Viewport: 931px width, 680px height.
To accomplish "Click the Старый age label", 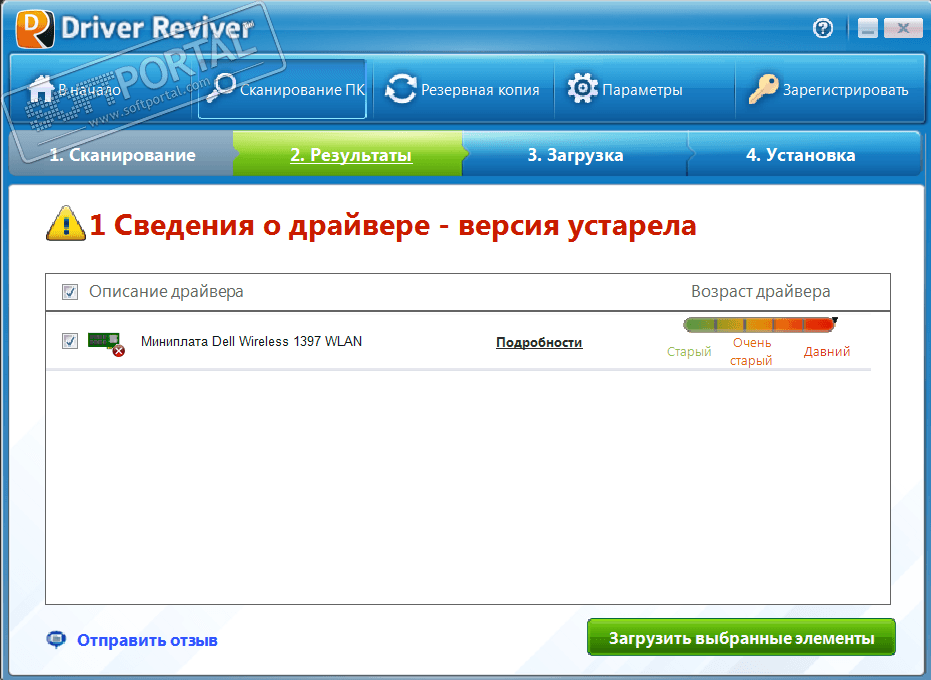I will 689,352.
